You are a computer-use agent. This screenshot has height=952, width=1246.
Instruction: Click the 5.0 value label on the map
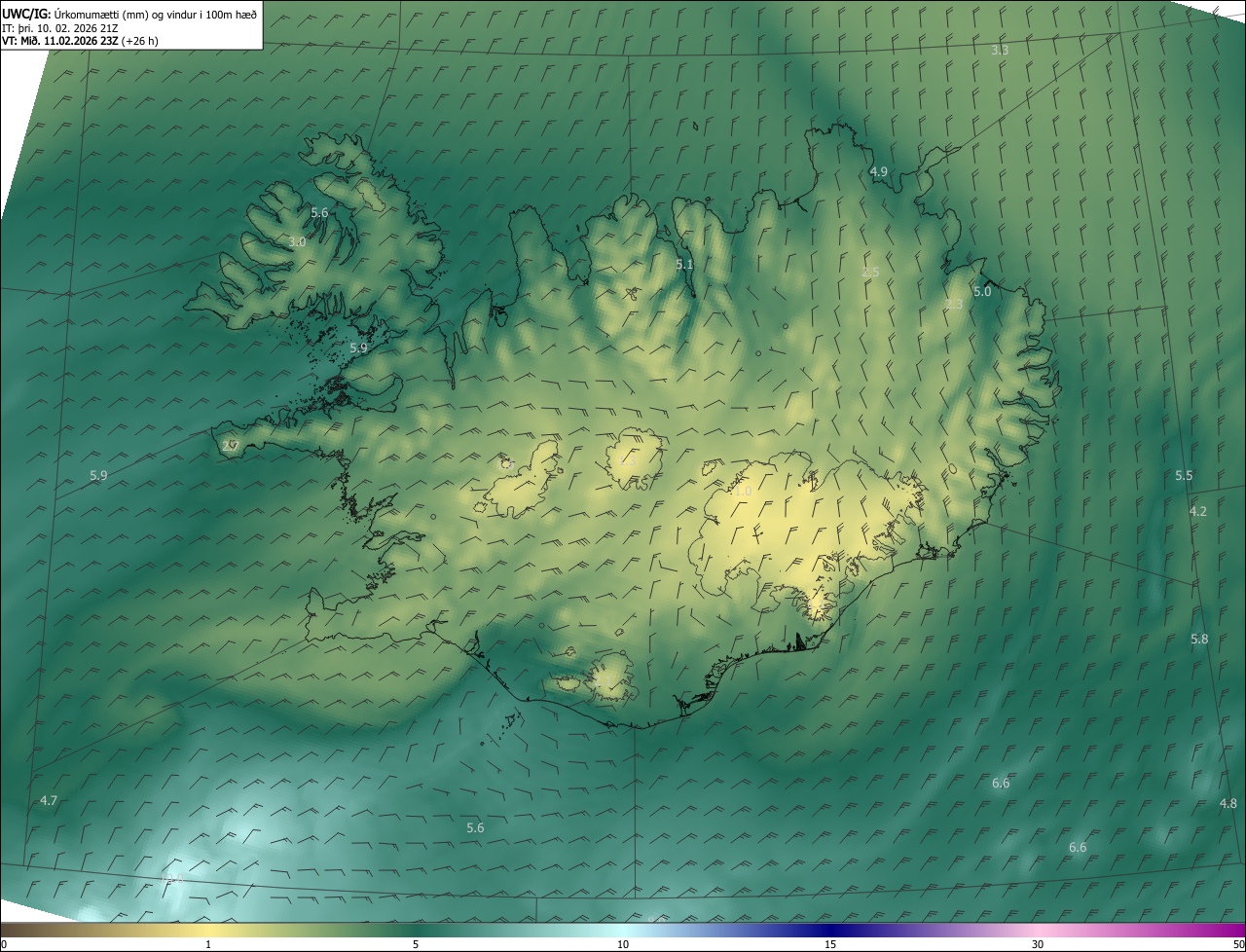pos(982,291)
